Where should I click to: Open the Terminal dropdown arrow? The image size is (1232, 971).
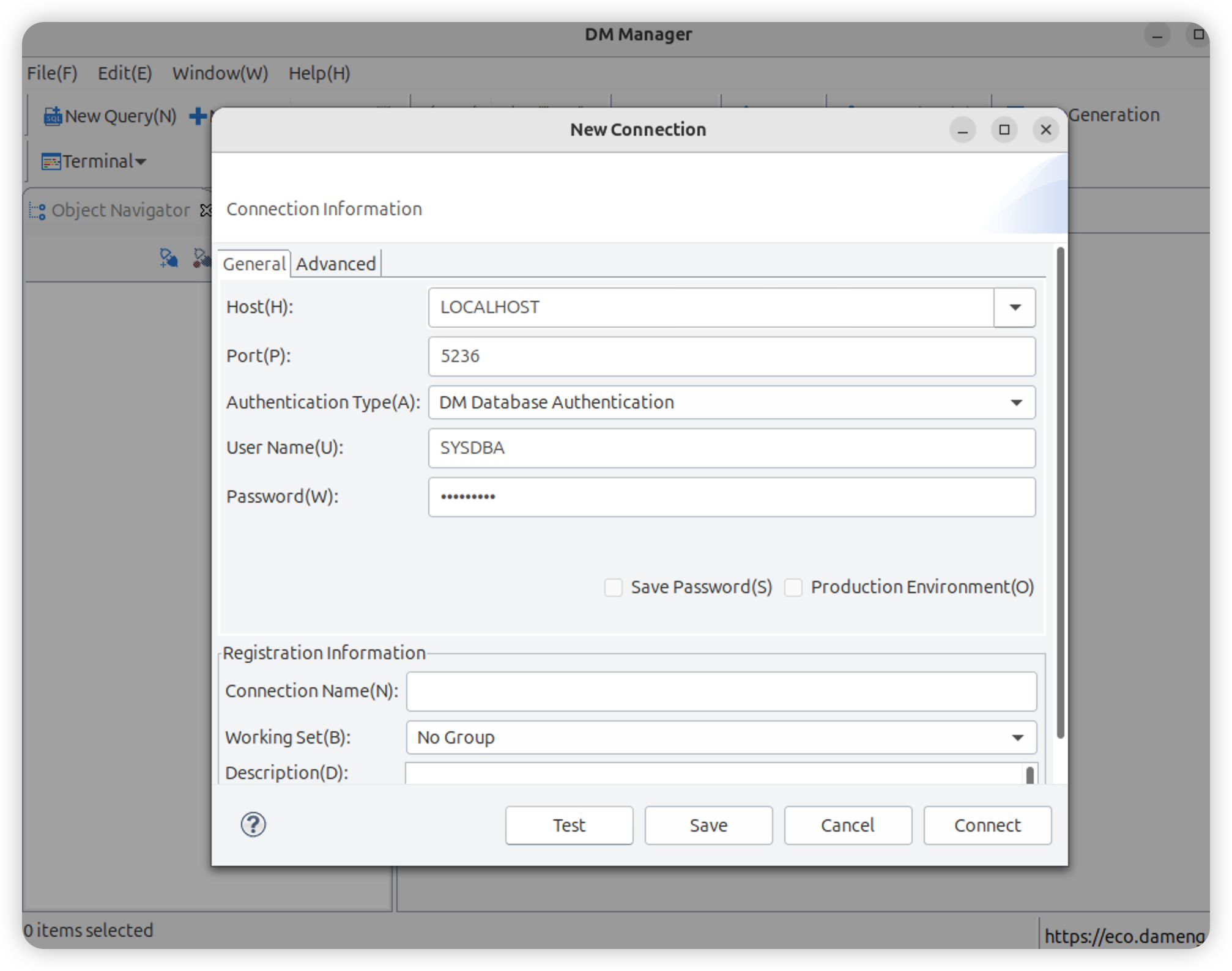click(x=141, y=162)
